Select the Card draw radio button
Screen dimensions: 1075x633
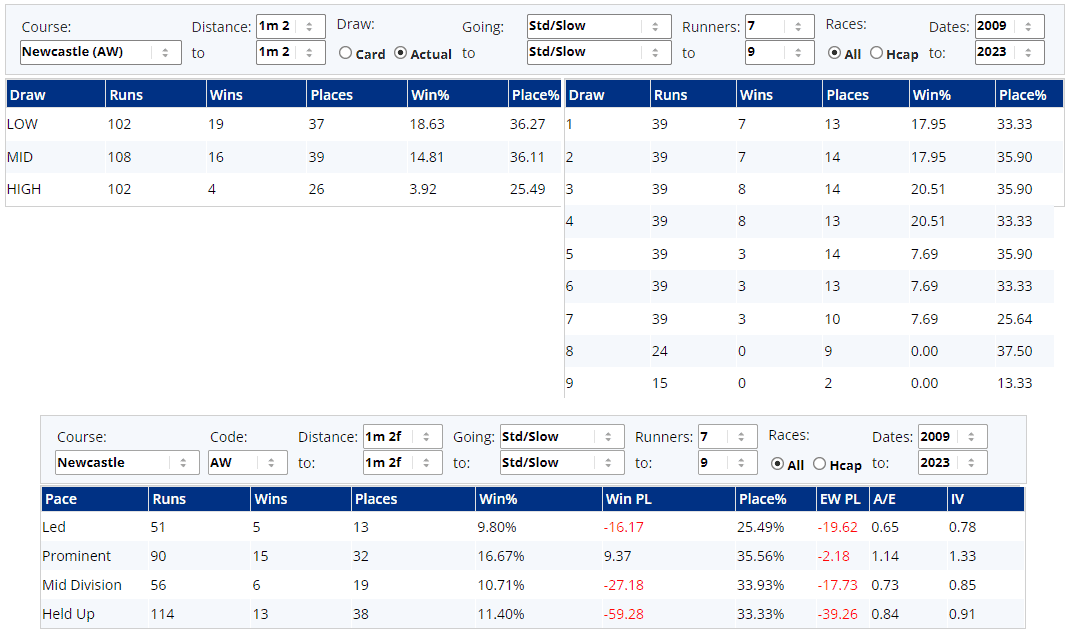346,54
